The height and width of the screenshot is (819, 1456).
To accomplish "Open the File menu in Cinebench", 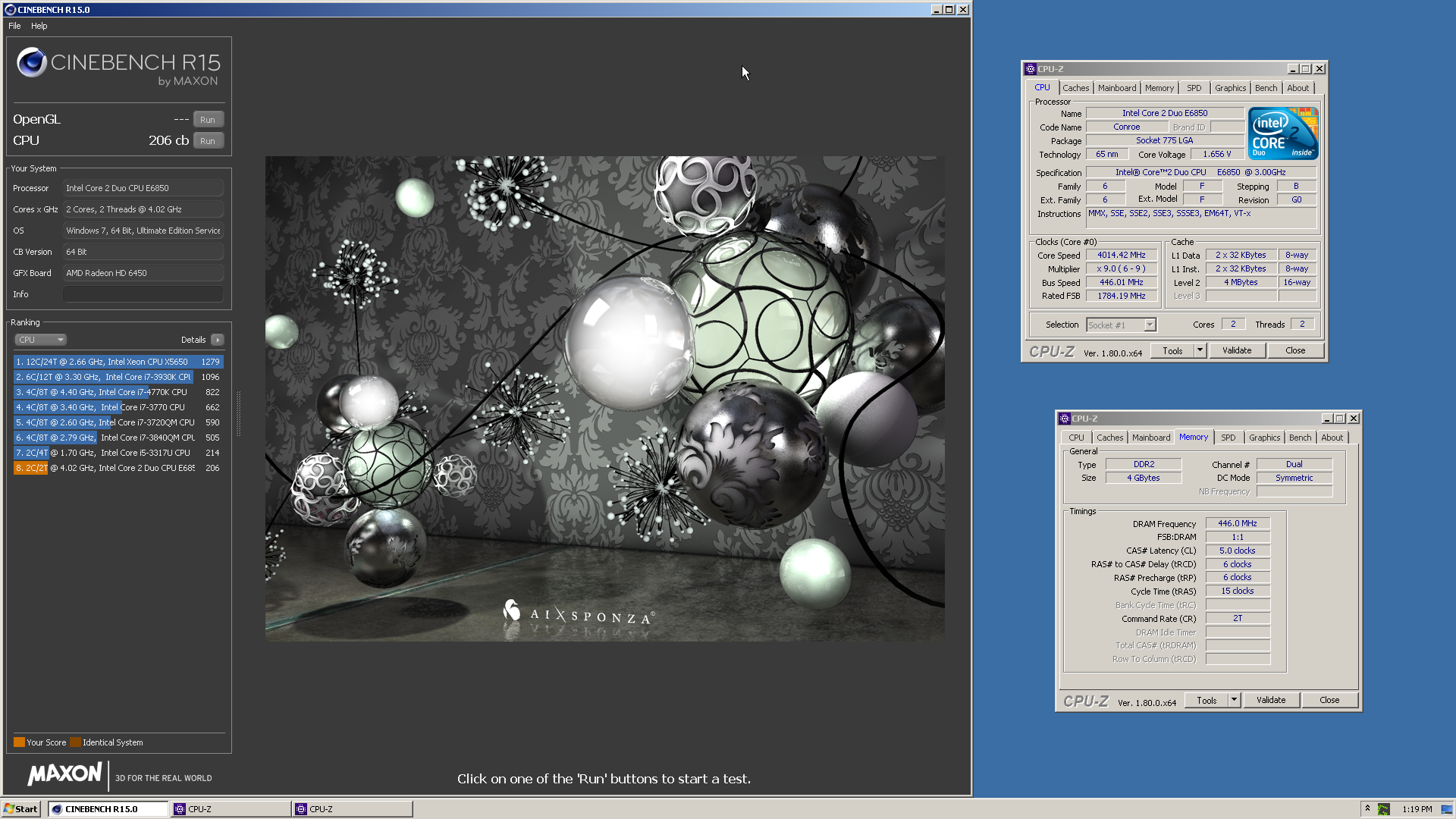I will coord(14,26).
